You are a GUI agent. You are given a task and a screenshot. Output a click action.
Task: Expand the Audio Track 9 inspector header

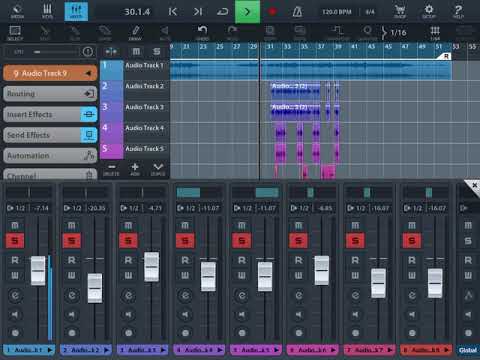pos(50,73)
